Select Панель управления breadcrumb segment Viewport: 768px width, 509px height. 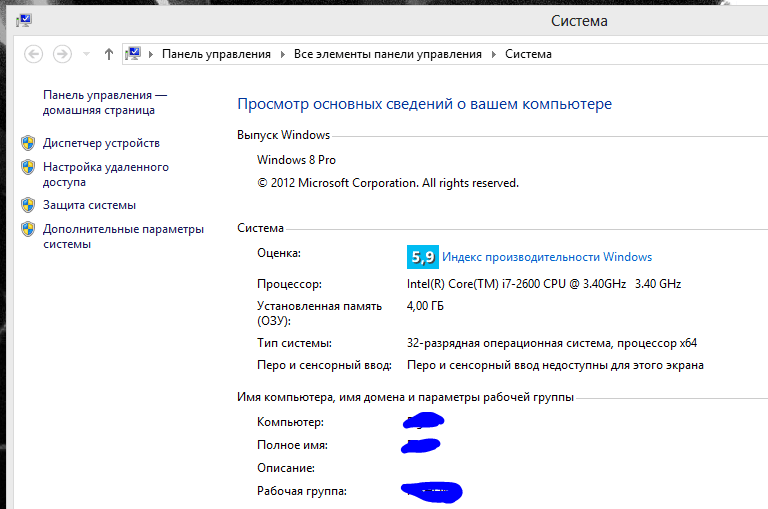tap(216, 54)
